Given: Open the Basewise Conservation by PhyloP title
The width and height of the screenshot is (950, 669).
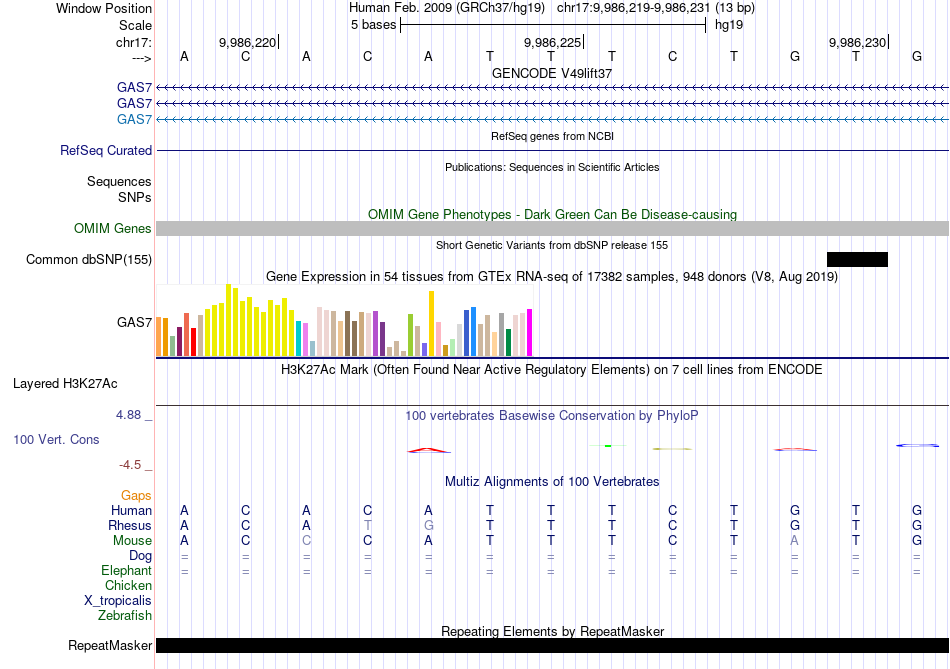Looking at the screenshot, I should [552, 415].
